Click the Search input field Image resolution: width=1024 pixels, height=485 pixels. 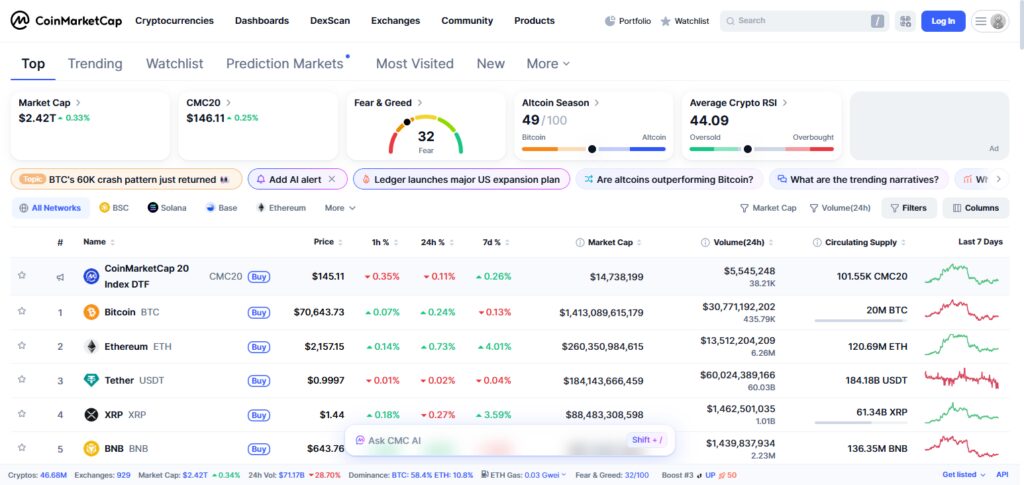(805, 21)
